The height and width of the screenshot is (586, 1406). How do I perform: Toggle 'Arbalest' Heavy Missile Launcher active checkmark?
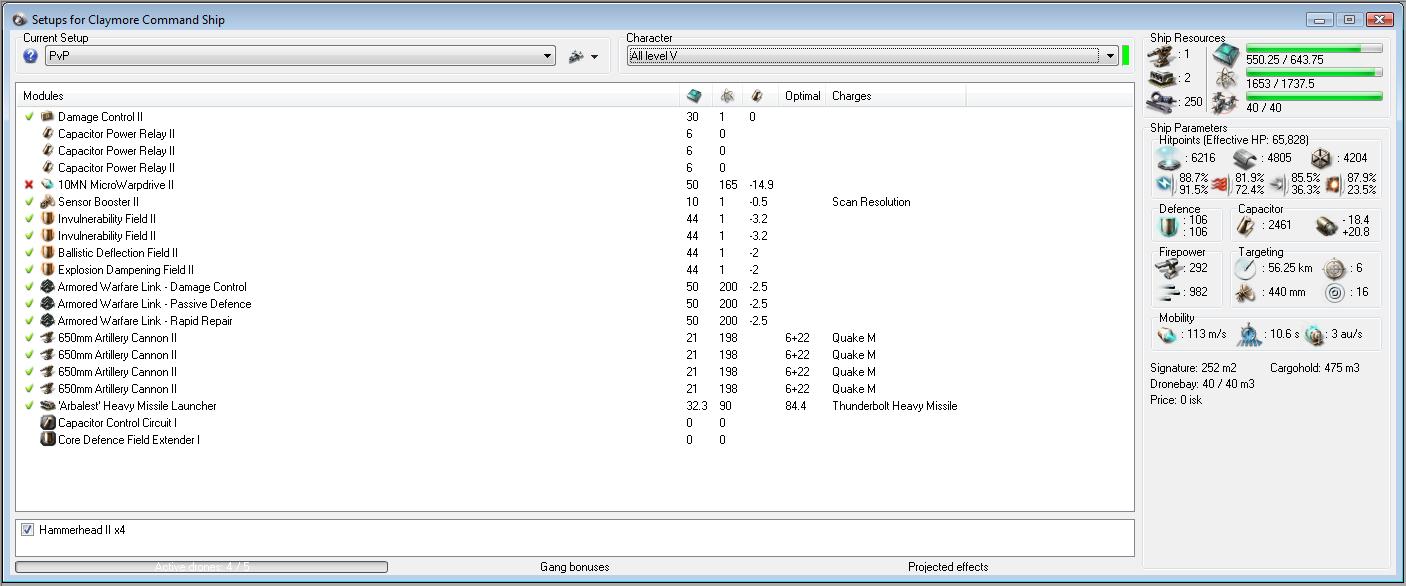(29, 406)
